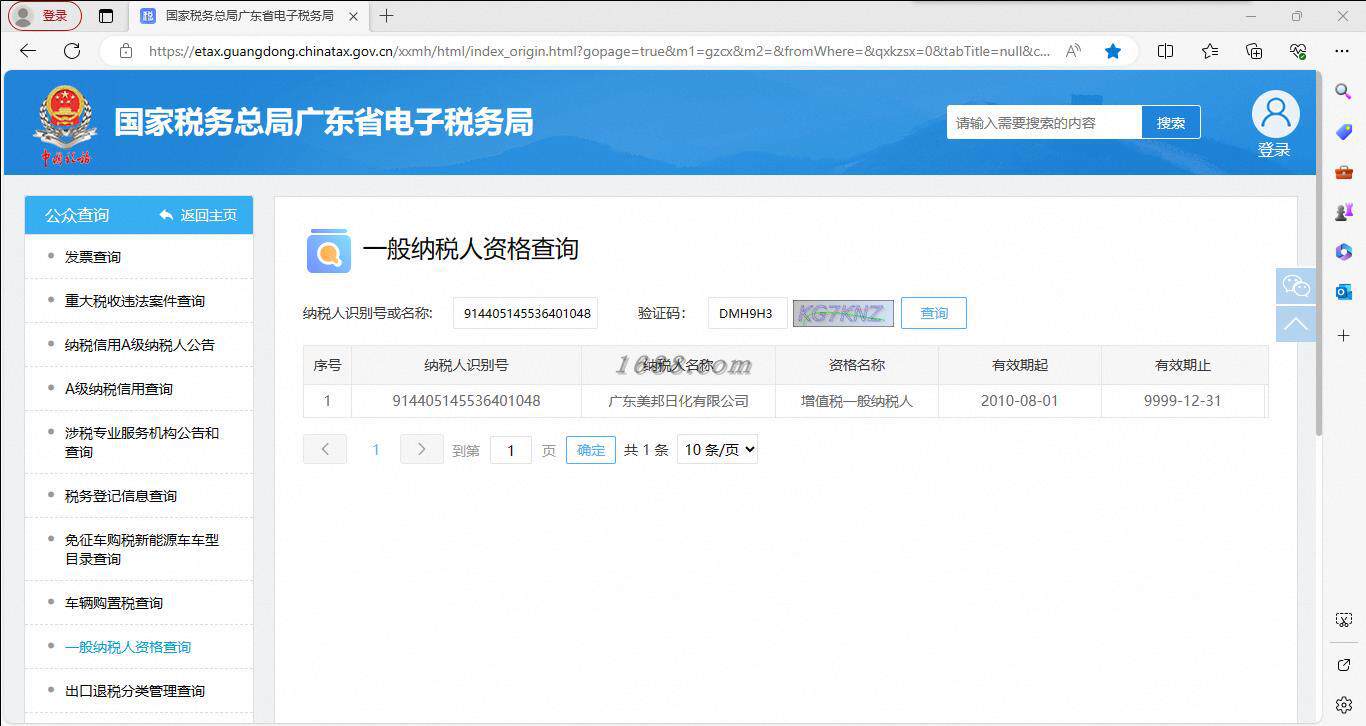The image size is (1366, 726).
Task: Click the blue favorites star icon
Action: pyautogui.click(x=1113, y=51)
